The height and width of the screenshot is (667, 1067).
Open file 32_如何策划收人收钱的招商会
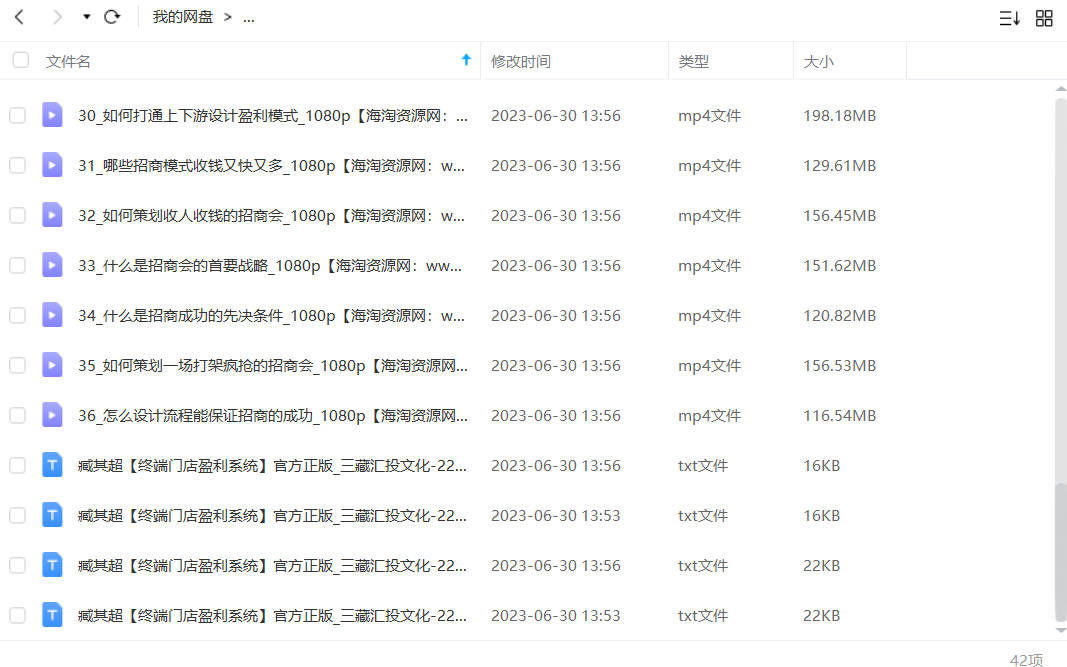[x=272, y=216]
